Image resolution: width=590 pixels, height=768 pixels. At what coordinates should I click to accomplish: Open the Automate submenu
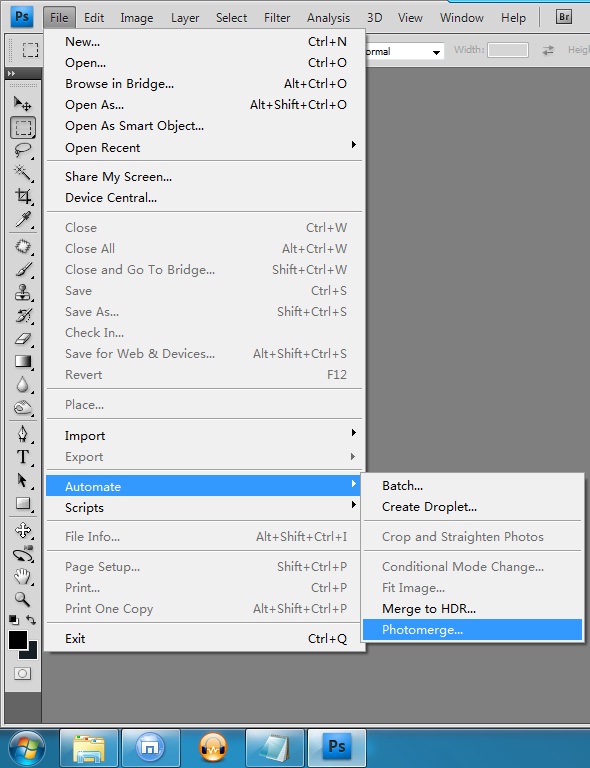click(x=205, y=486)
